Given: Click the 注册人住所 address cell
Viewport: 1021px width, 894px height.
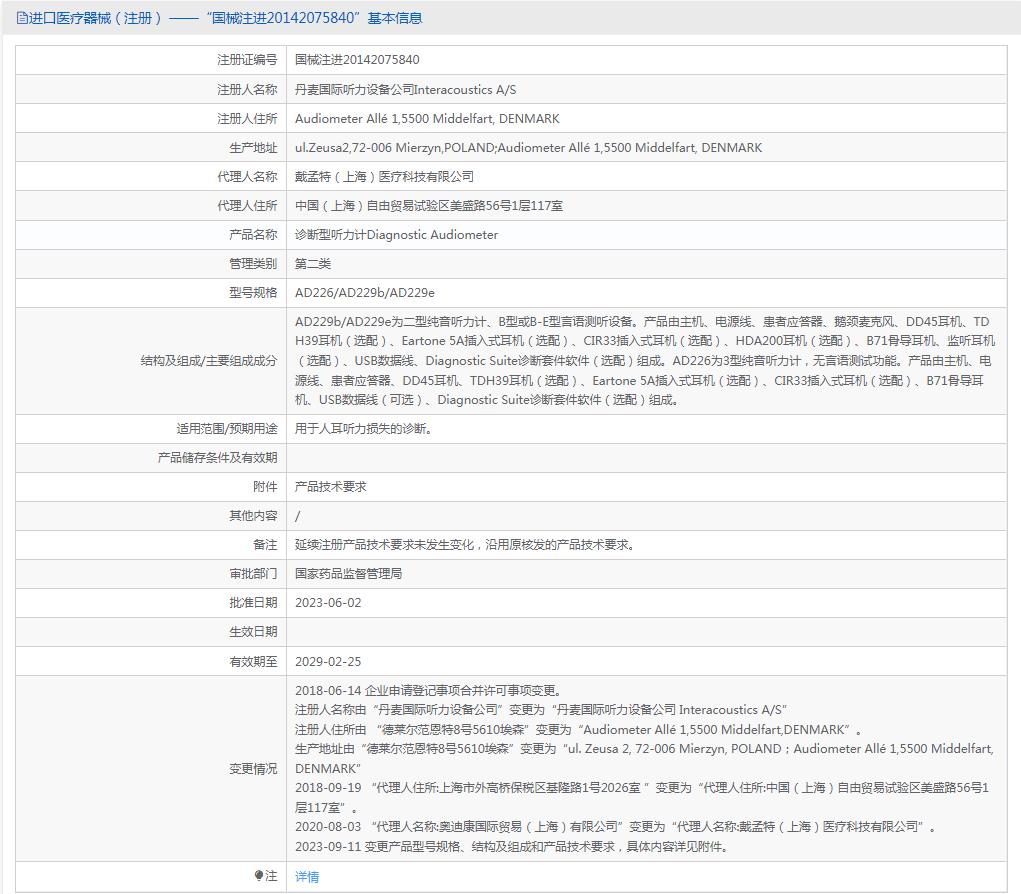Looking at the screenshot, I should [427, 119].
